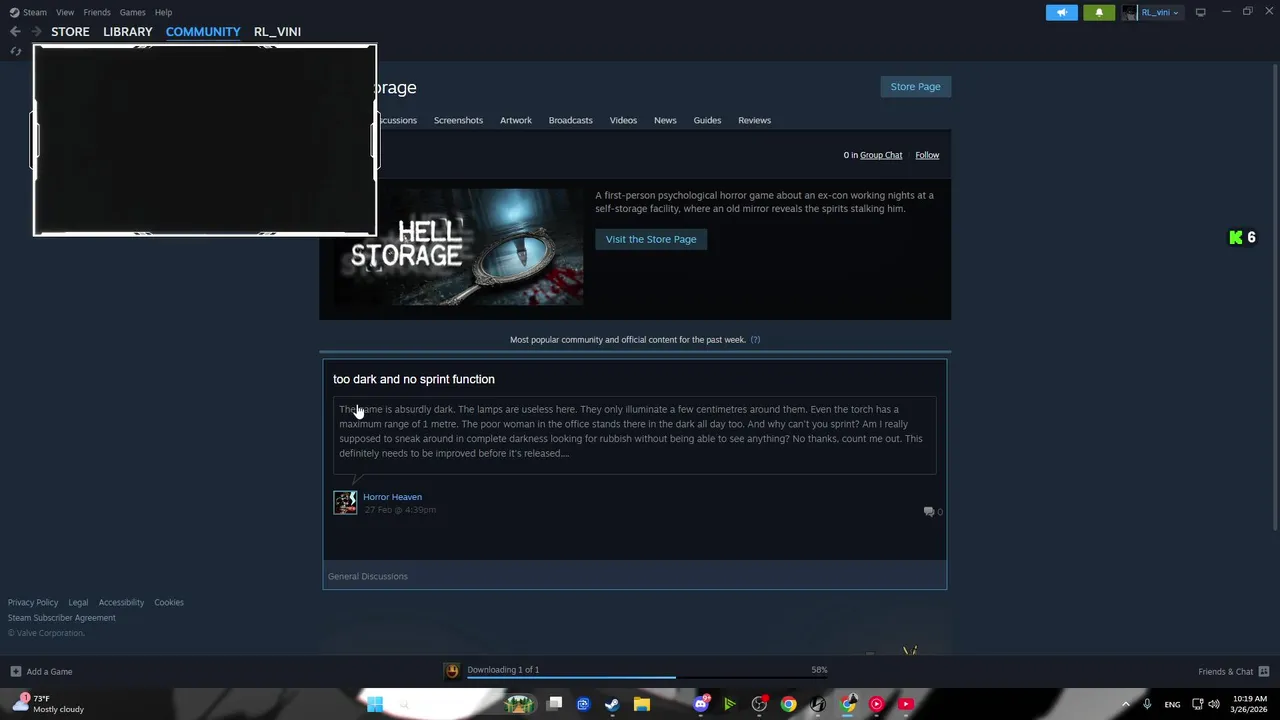
Task: Open the RL_VINI profile section
Action: tap(277, 31)
